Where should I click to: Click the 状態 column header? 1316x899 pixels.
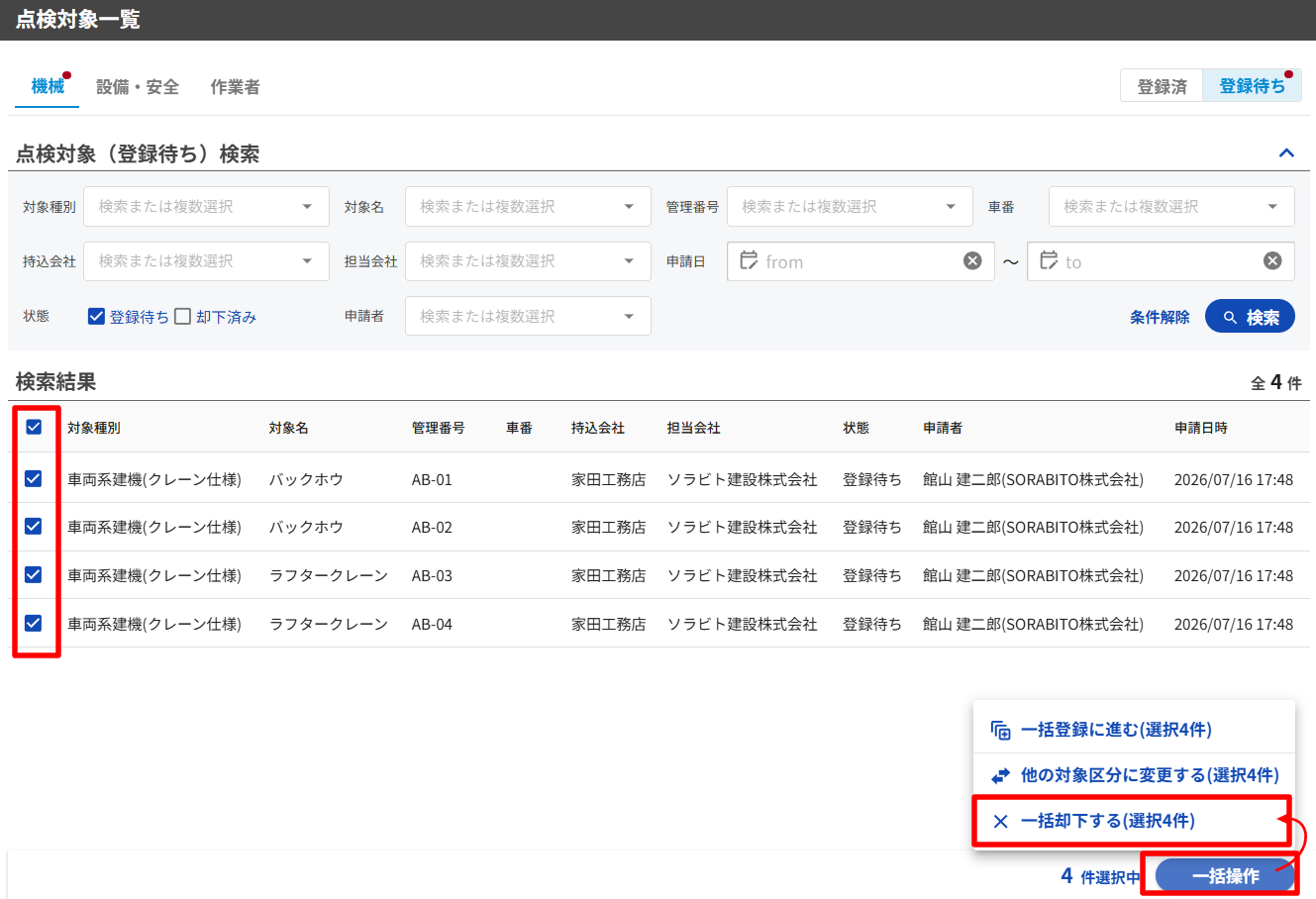coord(857,428)
